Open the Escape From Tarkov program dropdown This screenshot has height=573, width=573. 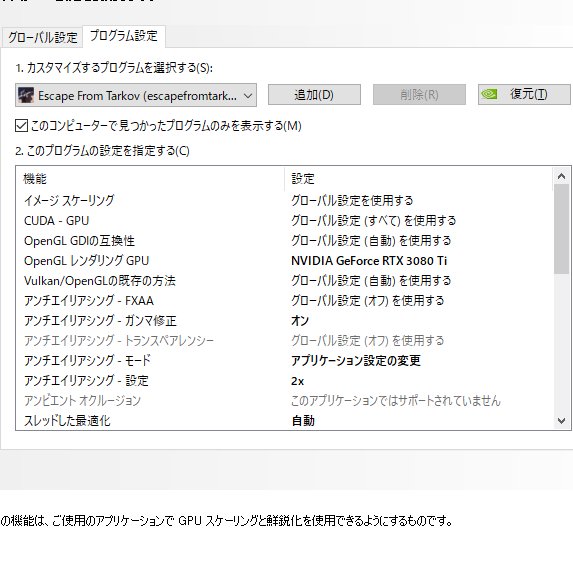(136, 95)
